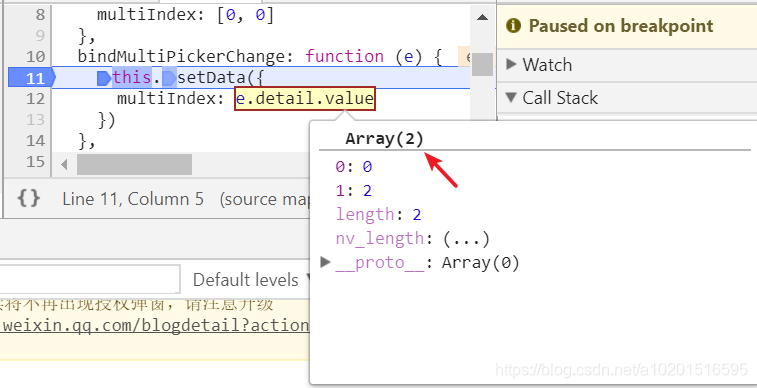Click the horizontal scrollbar thumb under the code
757x388 pixels.
(134, 165)
